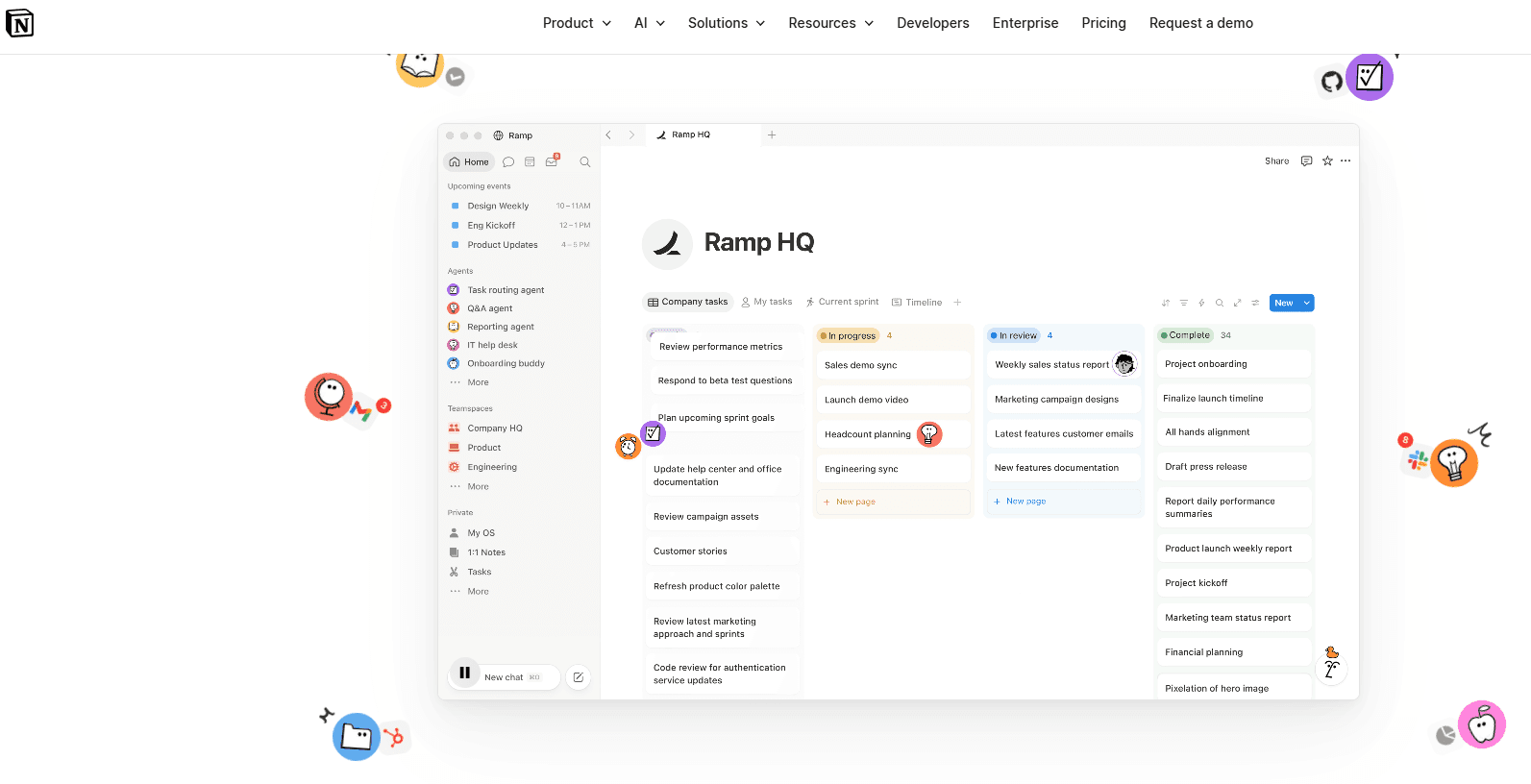Click the sort arrows icon in database toolbar
The width and height of the screenshot is (1531, 784).
[1166, 303]
